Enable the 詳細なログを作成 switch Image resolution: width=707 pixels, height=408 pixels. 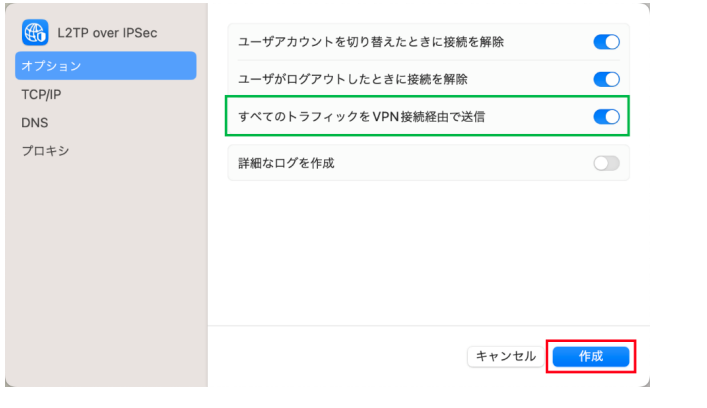[606, 163]
